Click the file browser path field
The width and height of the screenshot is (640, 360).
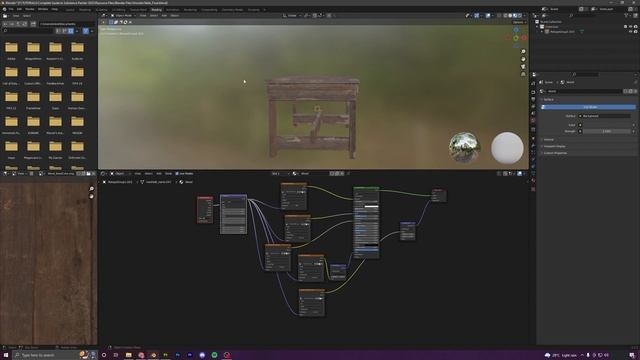click(67, 24)
